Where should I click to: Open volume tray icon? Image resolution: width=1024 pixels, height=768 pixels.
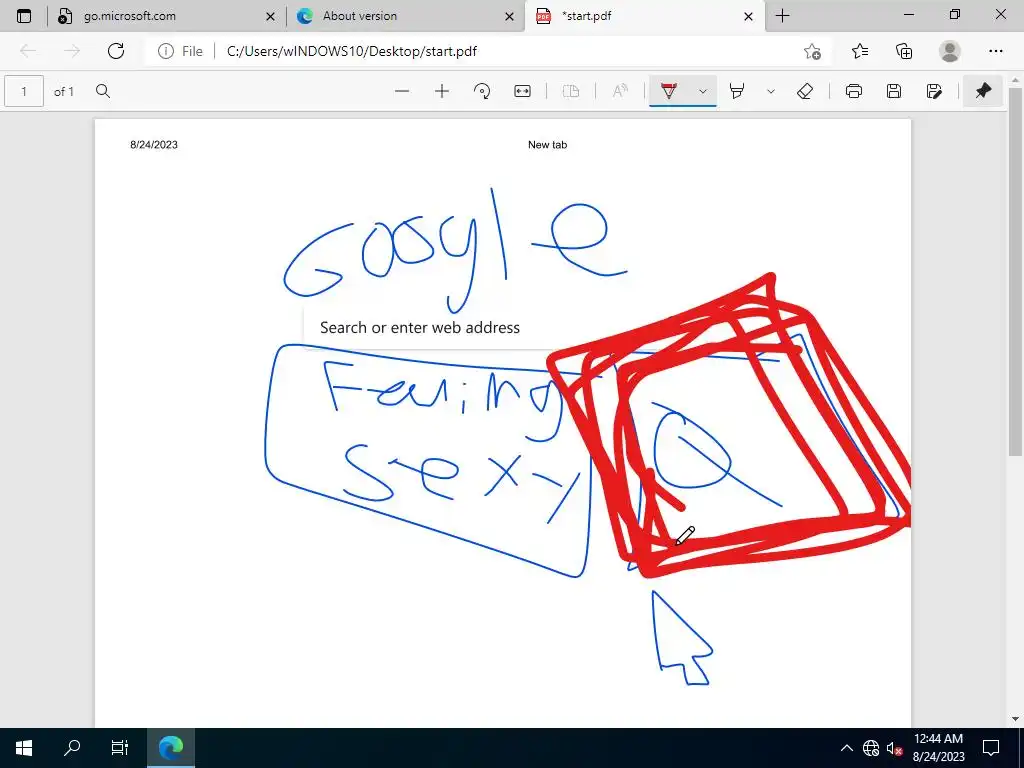[x=894, y=748]
